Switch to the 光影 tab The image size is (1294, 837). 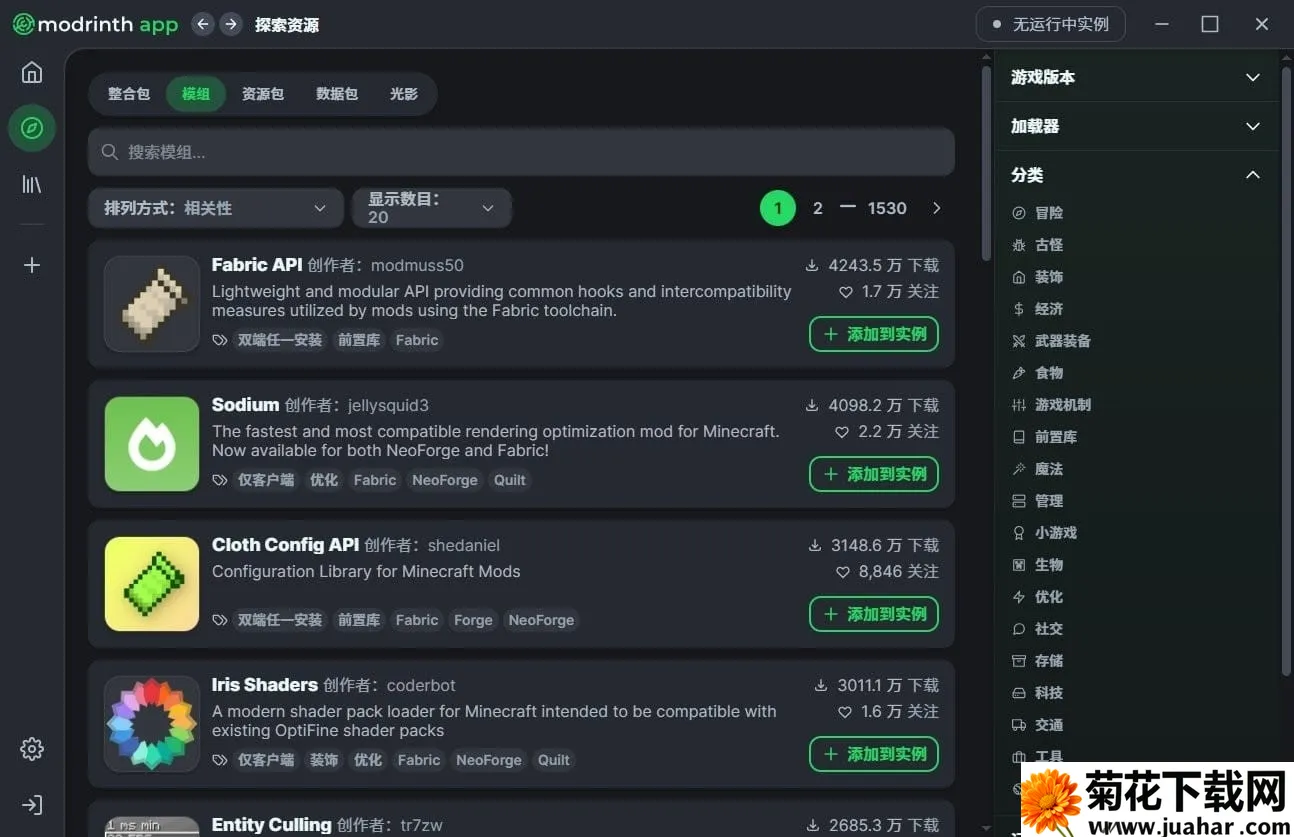(404, 94)
